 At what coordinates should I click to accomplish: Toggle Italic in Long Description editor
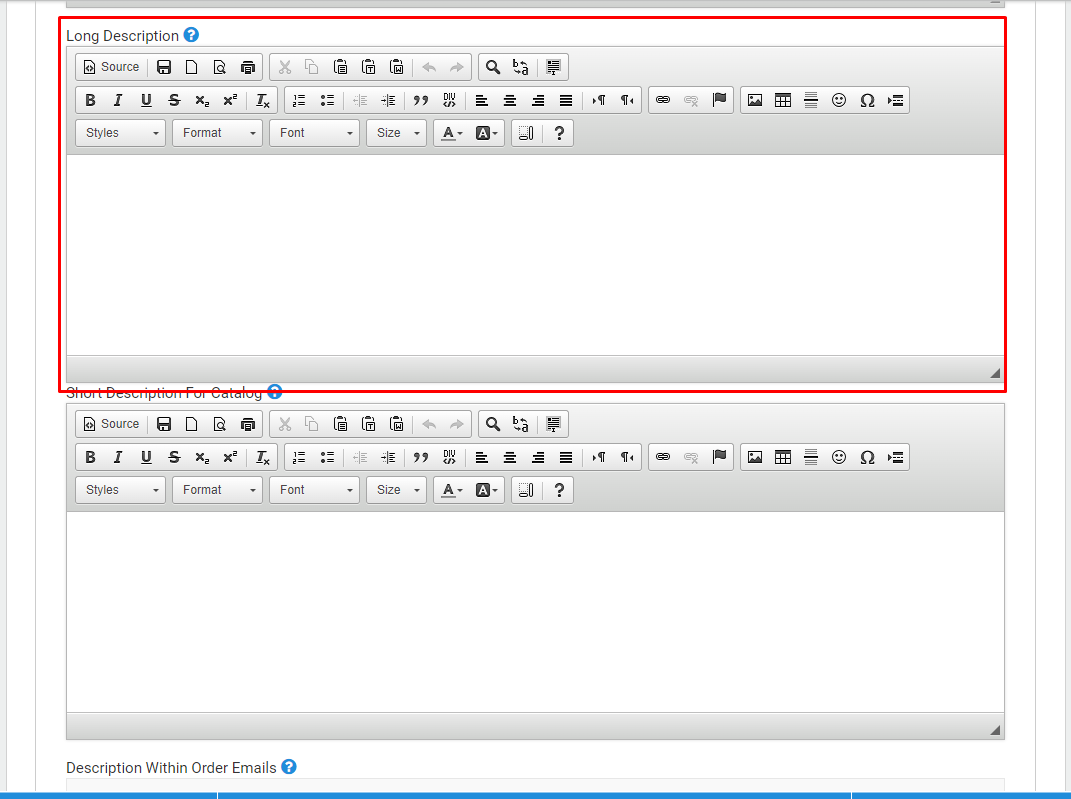[118, 100]
